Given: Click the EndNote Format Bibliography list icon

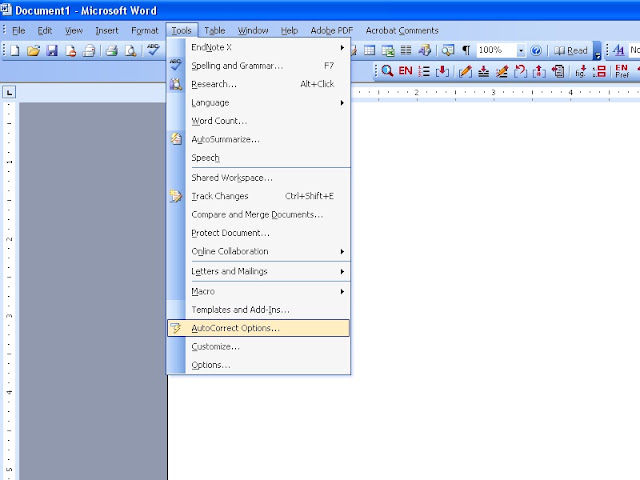Looking at the screenshot, I should [x=424, y=71].
